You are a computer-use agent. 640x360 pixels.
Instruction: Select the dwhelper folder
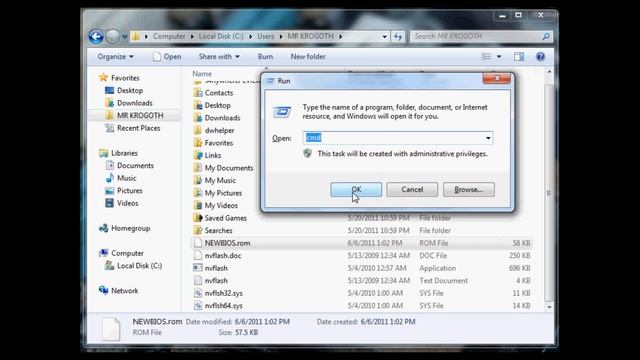[220, 131]
